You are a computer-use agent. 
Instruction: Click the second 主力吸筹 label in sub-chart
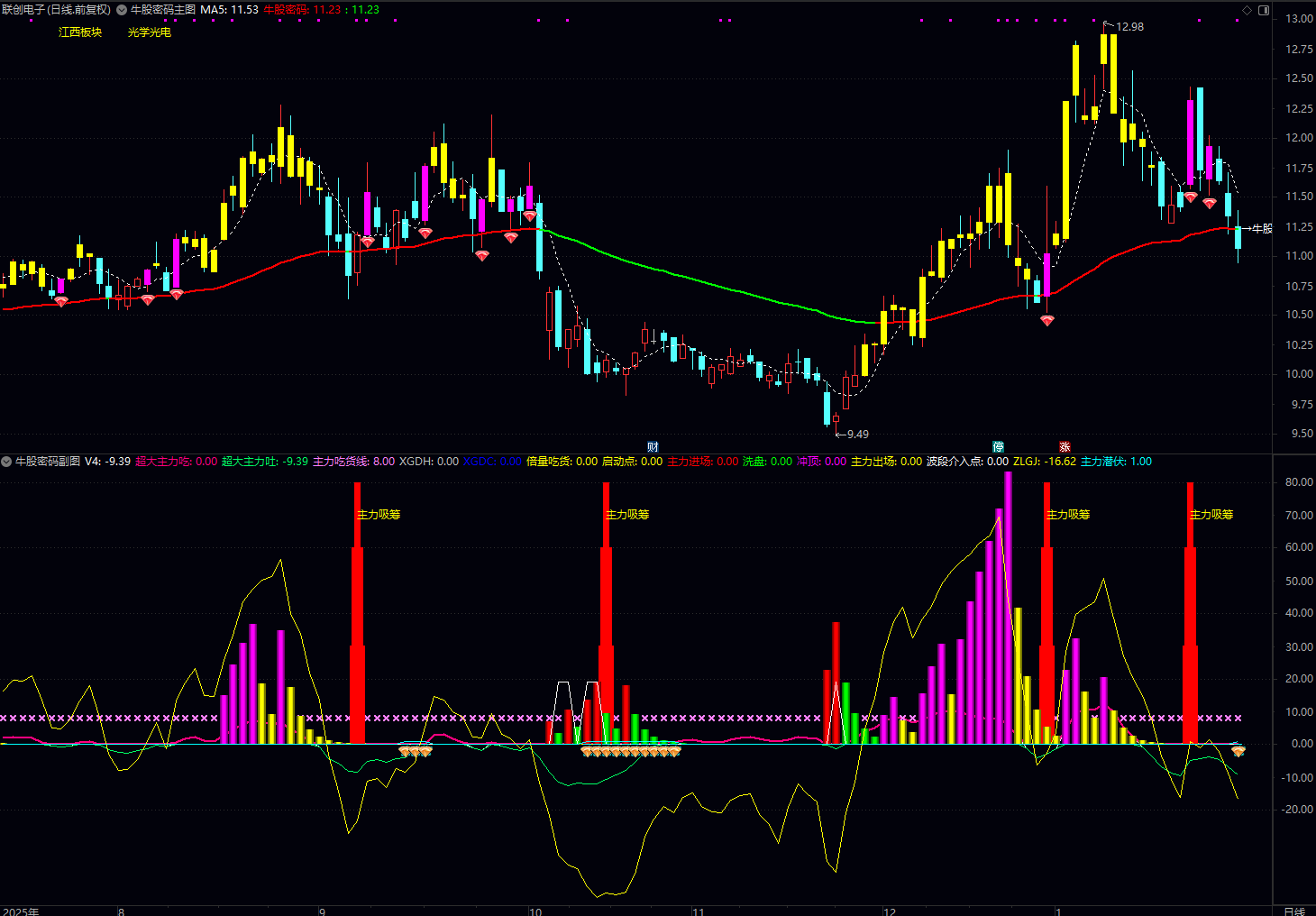[x=627, y=515]
